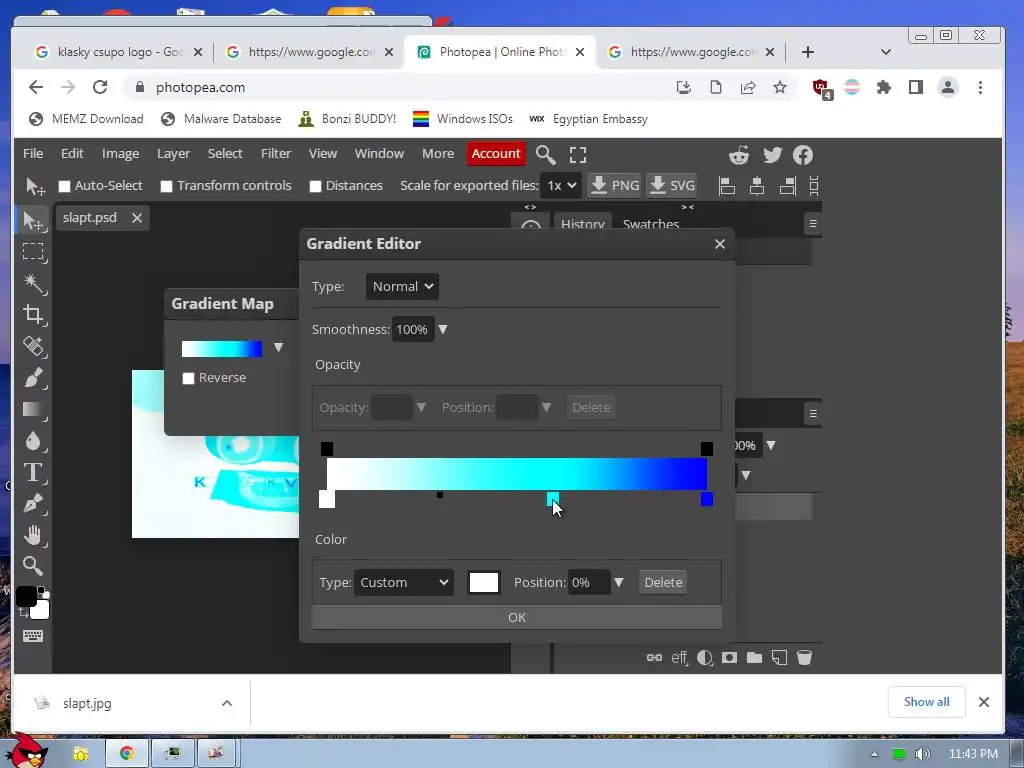Enable the Auto-Select checkbox

click(65, 186)
